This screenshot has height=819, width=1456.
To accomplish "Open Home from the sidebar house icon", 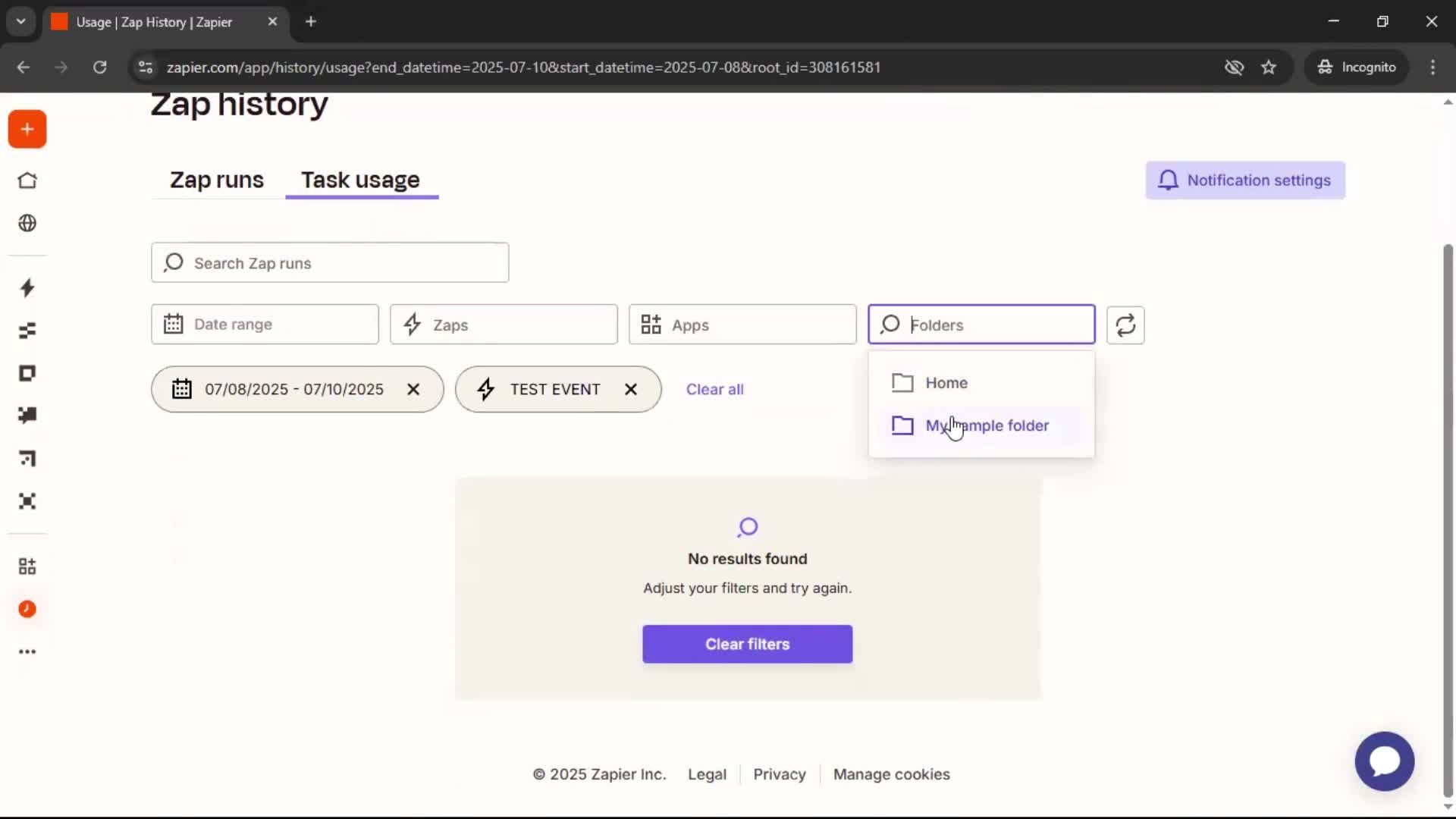I will [27, 180].
